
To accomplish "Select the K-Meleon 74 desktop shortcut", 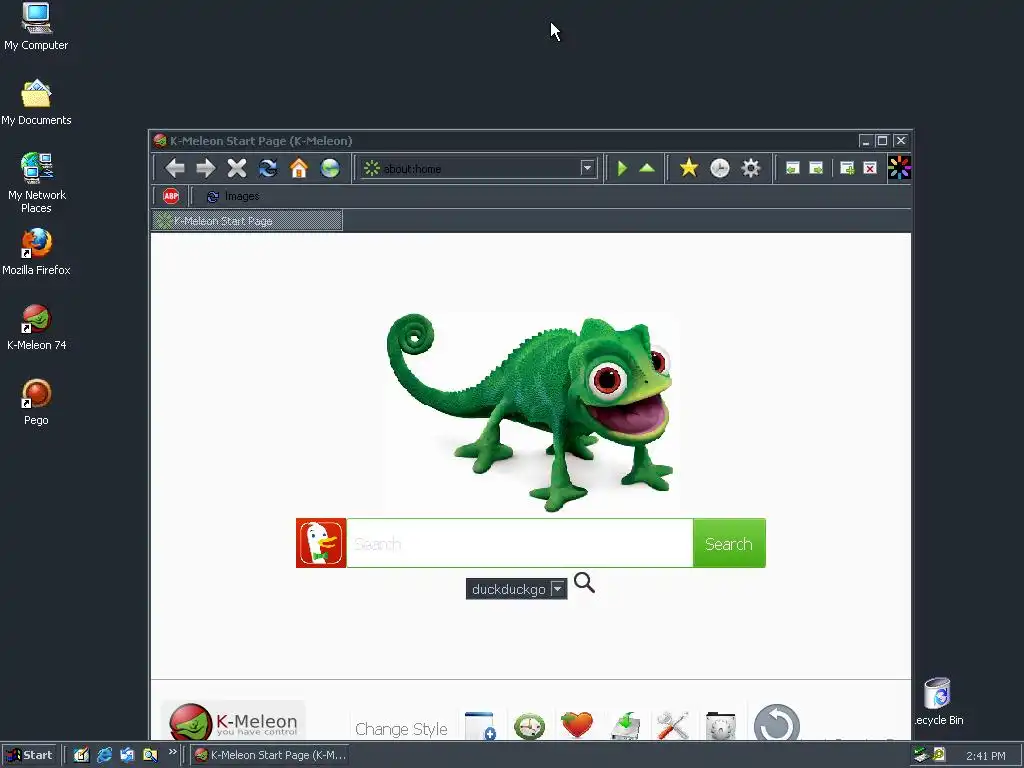I will [x=37, y=327].
